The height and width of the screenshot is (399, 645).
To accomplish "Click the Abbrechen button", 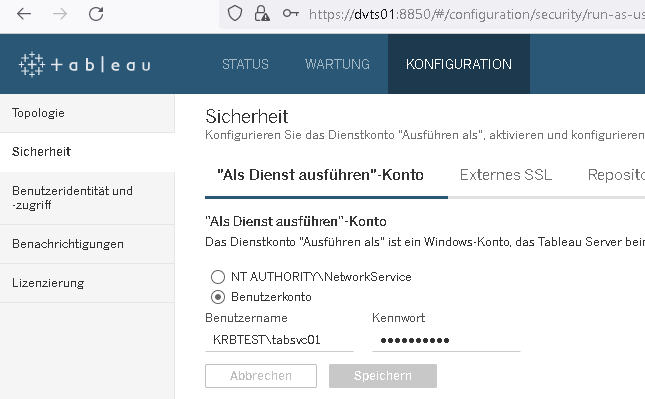I will (261, 376).
